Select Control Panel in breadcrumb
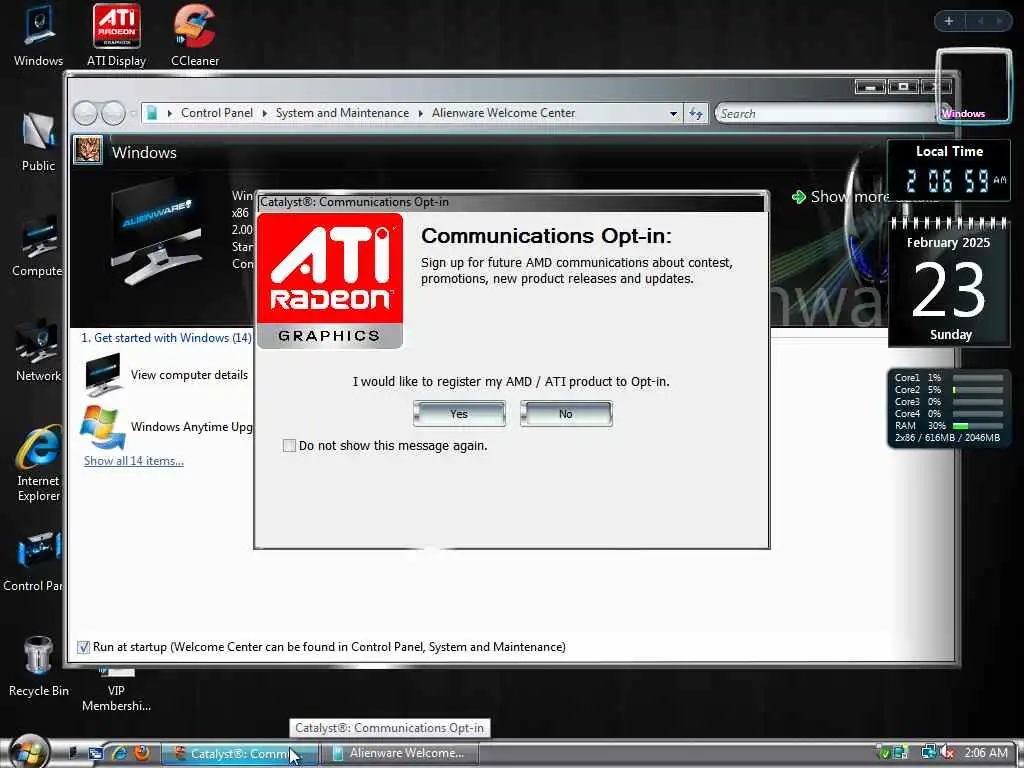This screenshot has height=768, width=1024. coord(217,113)
